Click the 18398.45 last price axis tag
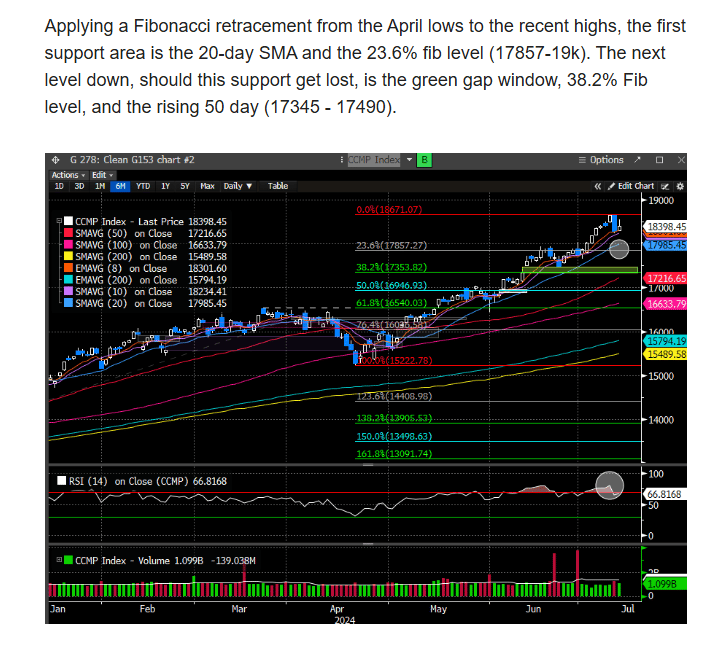 (666, 227)
